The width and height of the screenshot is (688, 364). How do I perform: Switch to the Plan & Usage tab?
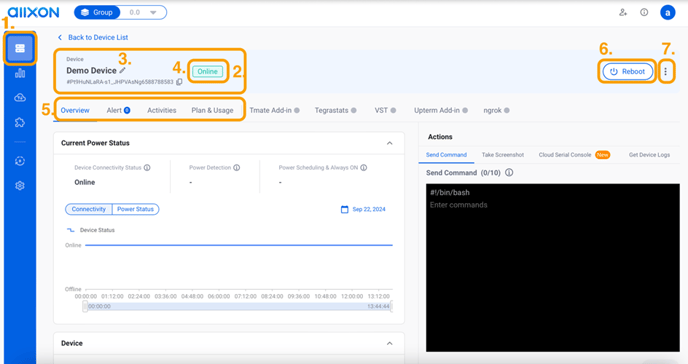212,110
